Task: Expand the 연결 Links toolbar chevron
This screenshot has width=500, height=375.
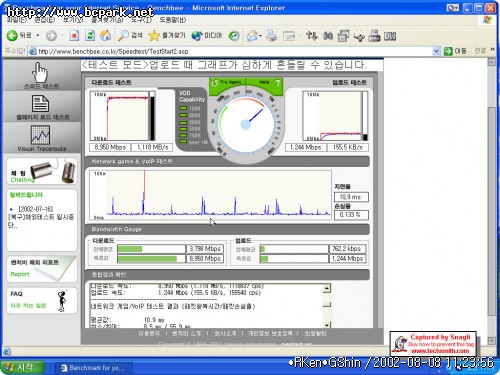Action: (x=492, y=50)
